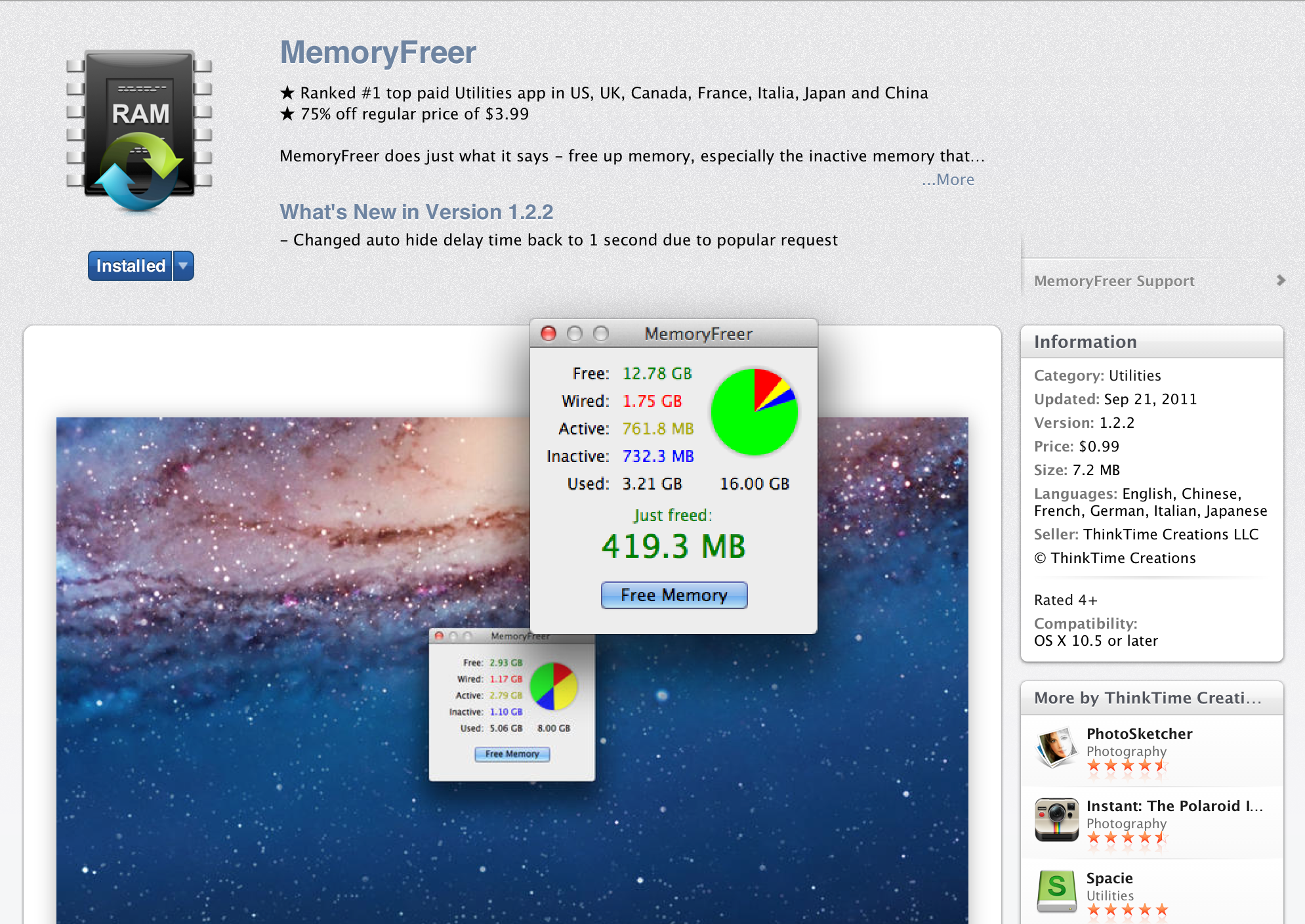The image size is (1305, 924).
Task: Click the Installed button
Action: 131,266
